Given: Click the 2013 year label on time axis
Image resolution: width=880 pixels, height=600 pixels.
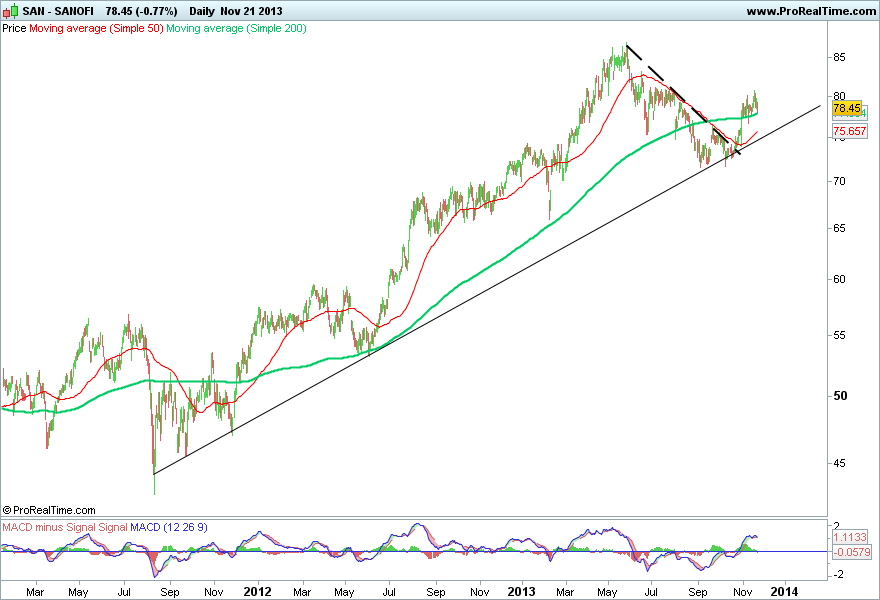Looking at the screenshot, I should click(521, 592).
